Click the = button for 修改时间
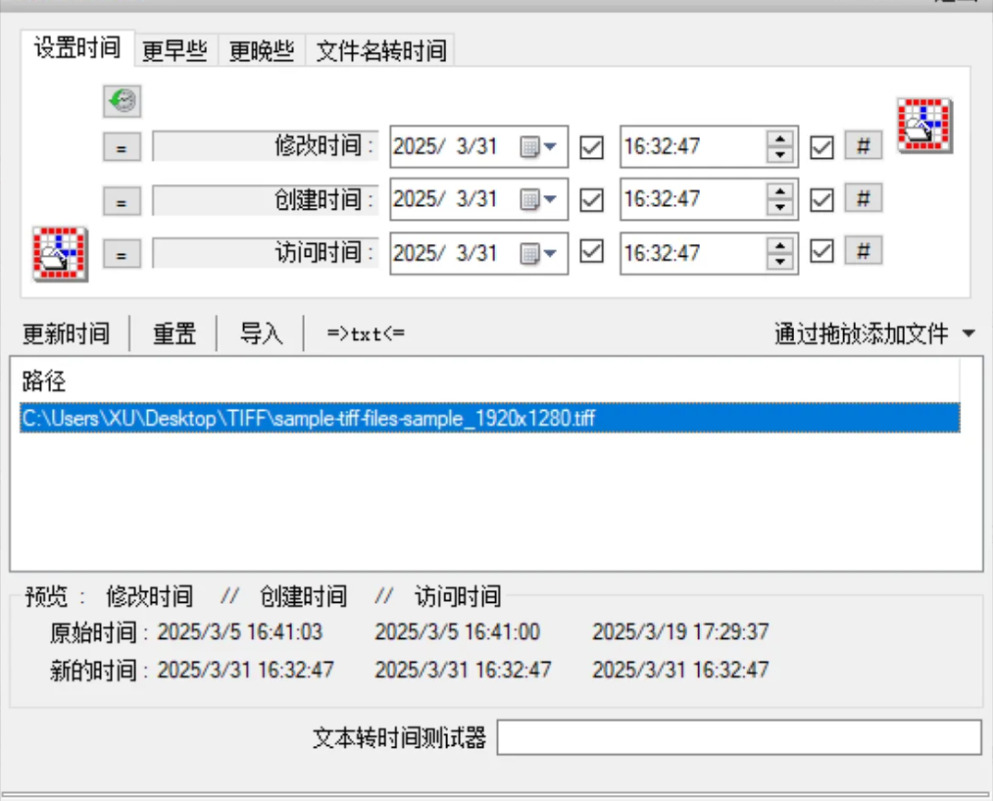The image size is (993, 801). pyautogui.click(x=122, y=148)
